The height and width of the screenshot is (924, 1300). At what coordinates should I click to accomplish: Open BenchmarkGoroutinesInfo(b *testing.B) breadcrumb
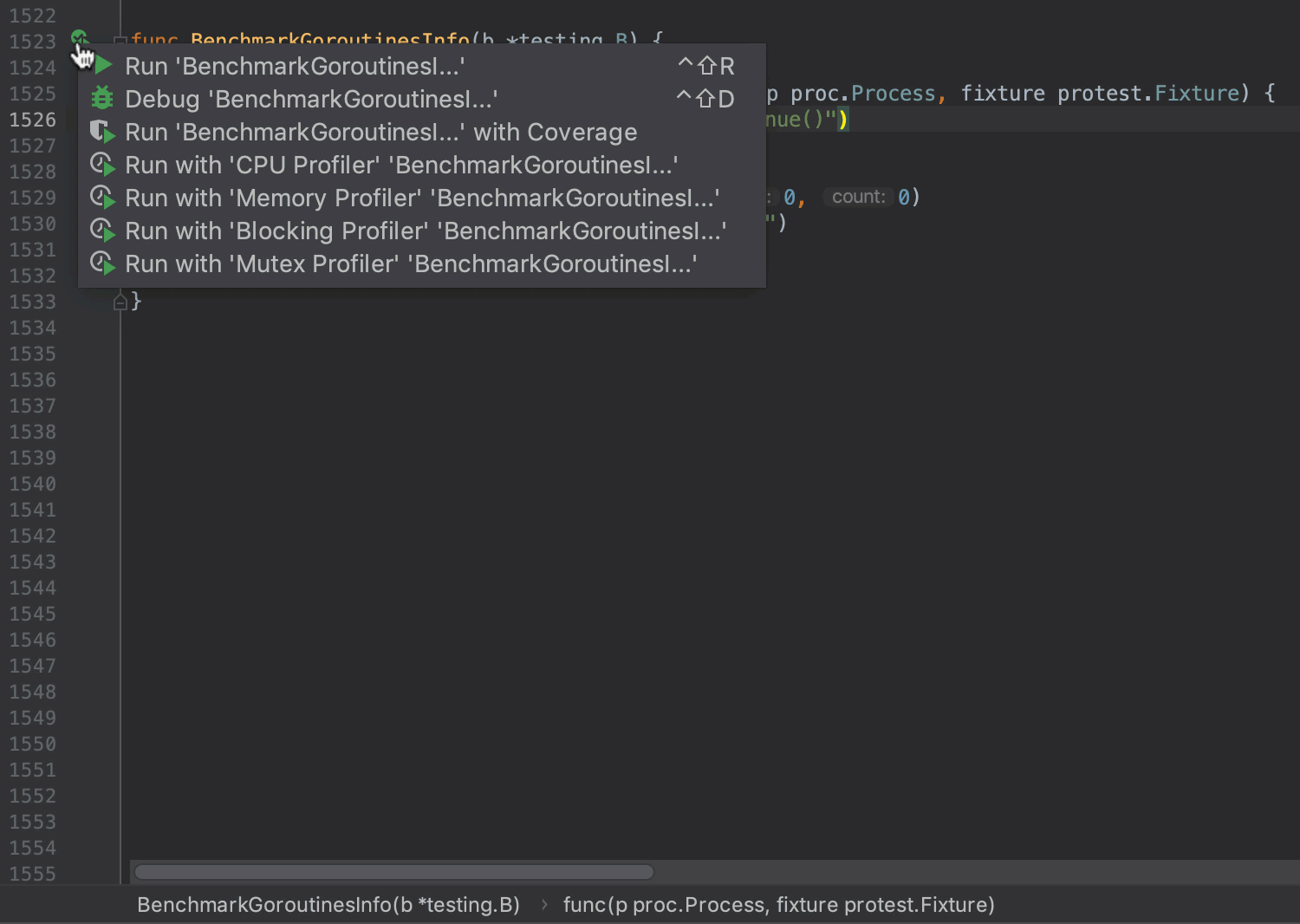tap(328, 905)
